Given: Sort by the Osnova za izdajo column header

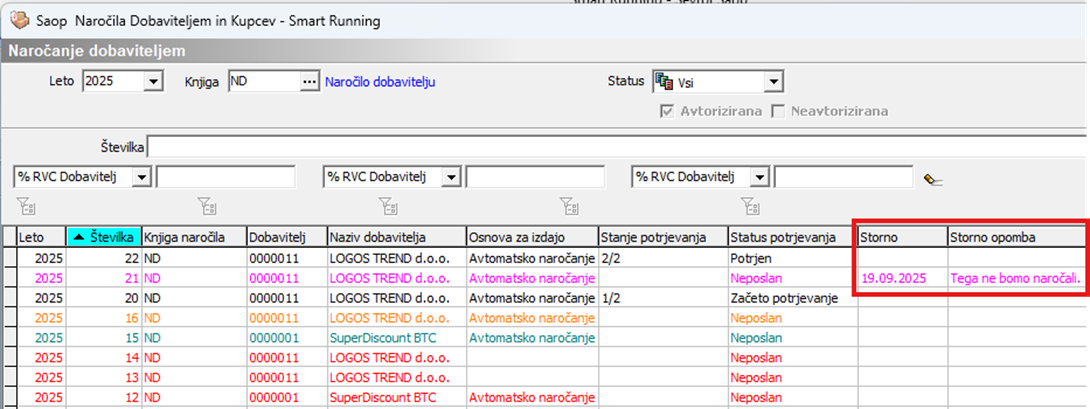Looking at the screenshot, I should click(x=532, y=236).
